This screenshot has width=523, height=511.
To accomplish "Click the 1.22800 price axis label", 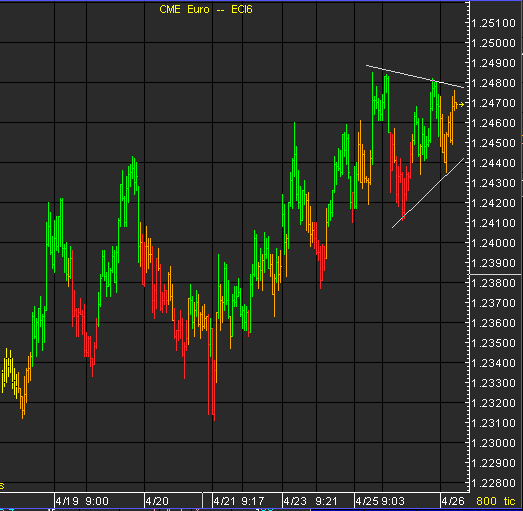I will pyautogui.click(x=494, y=483).
